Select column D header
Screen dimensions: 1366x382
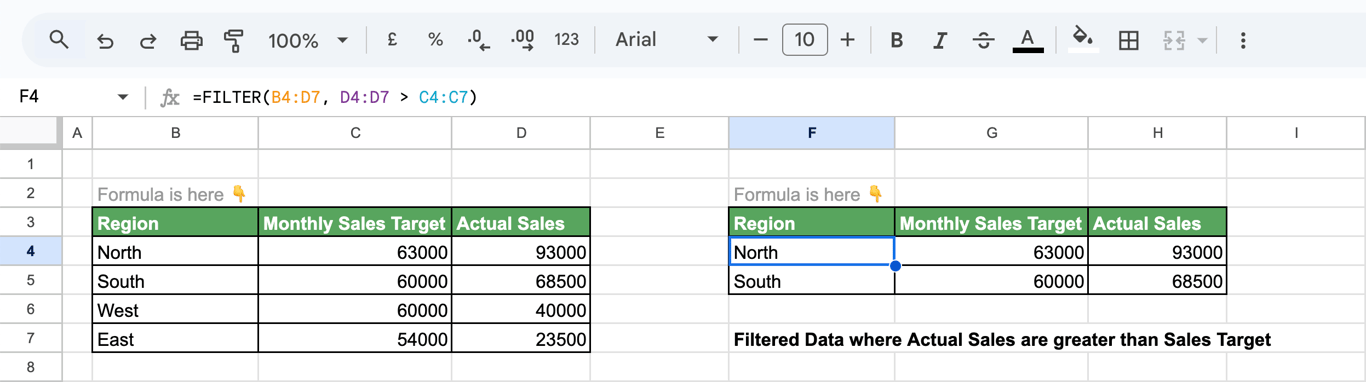521,132
